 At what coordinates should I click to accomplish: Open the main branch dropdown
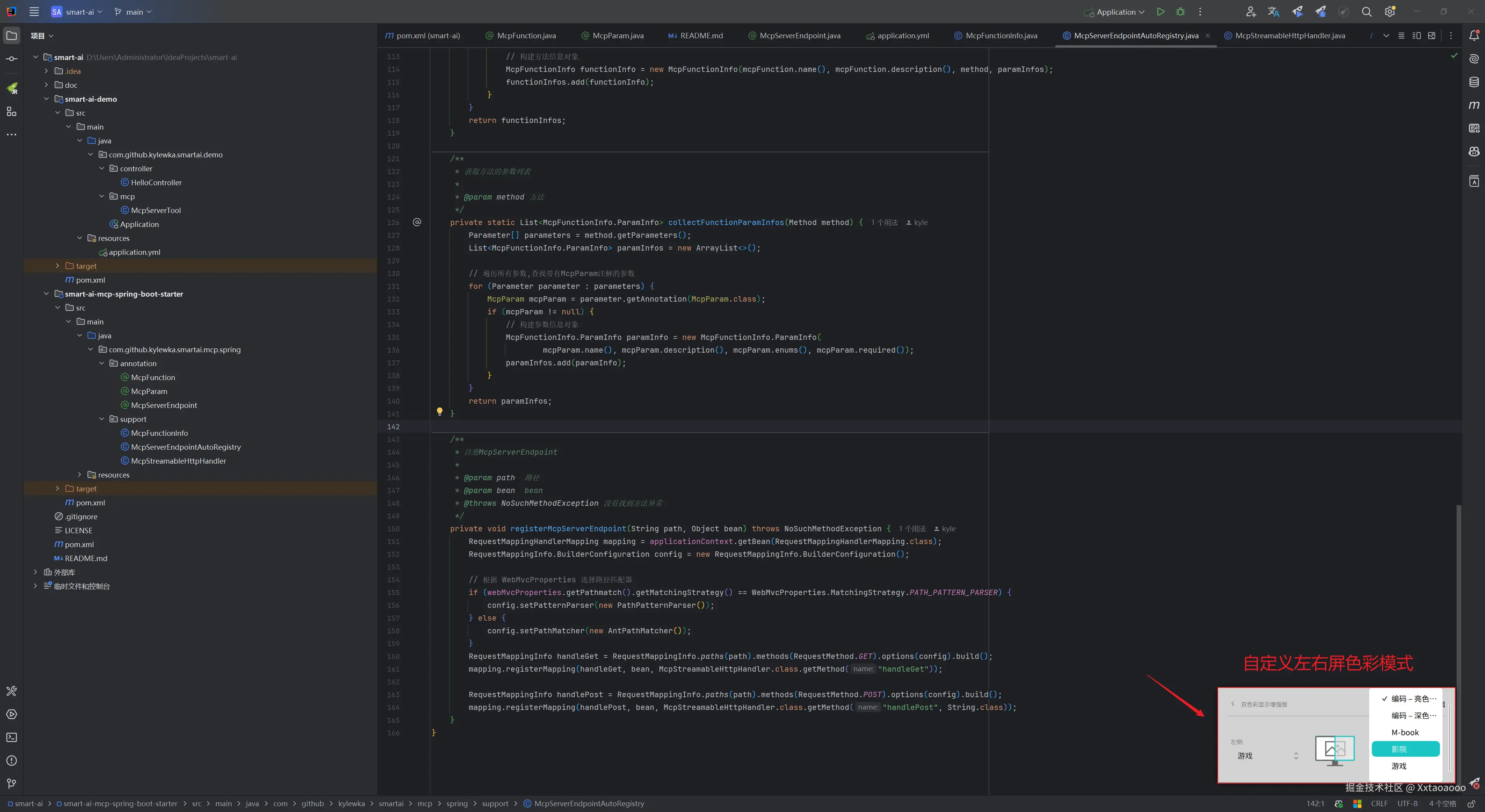pos(134,12)
